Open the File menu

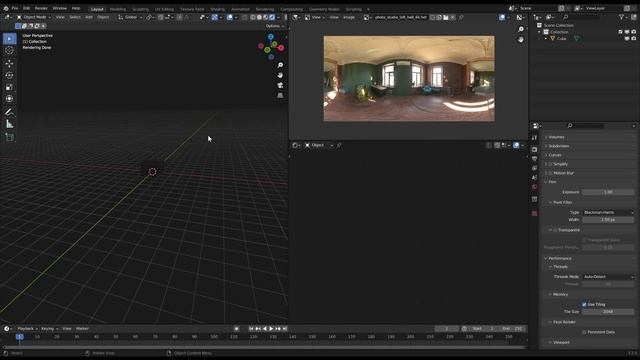click(x=15, y=8)
